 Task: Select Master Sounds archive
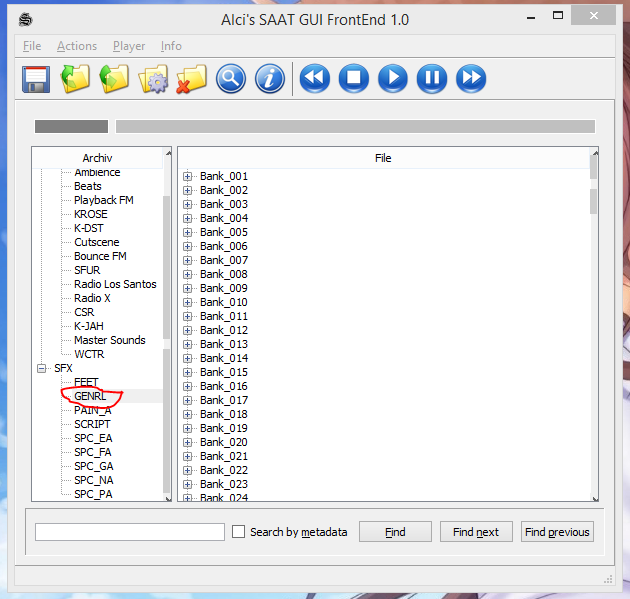click(110, 340)
